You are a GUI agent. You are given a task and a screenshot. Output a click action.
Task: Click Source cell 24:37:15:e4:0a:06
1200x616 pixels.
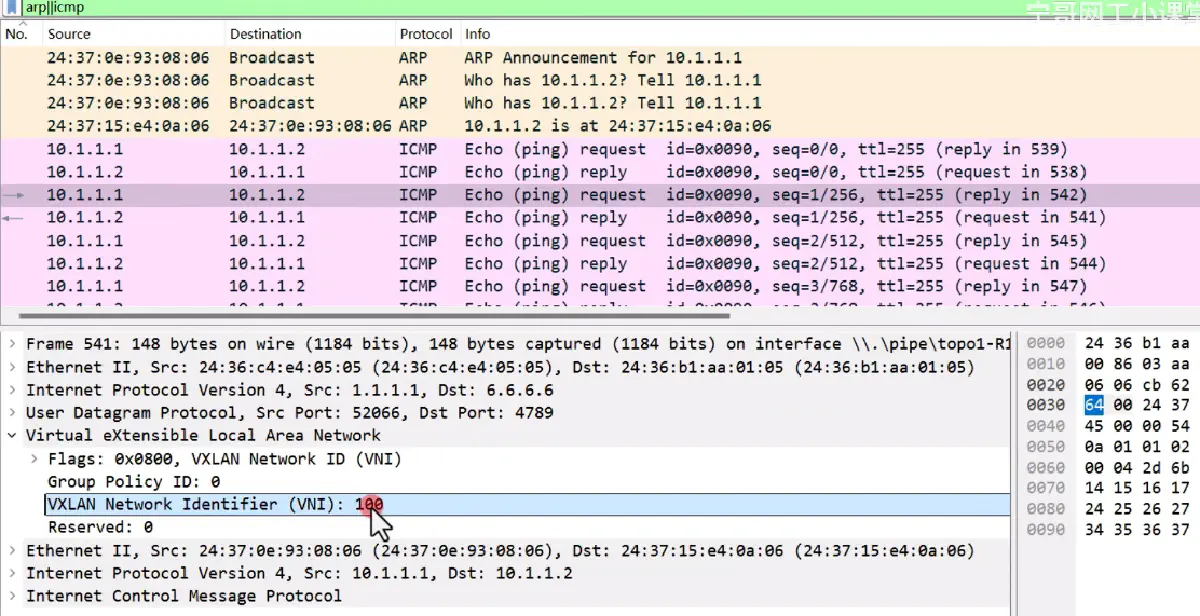point(128,126)
